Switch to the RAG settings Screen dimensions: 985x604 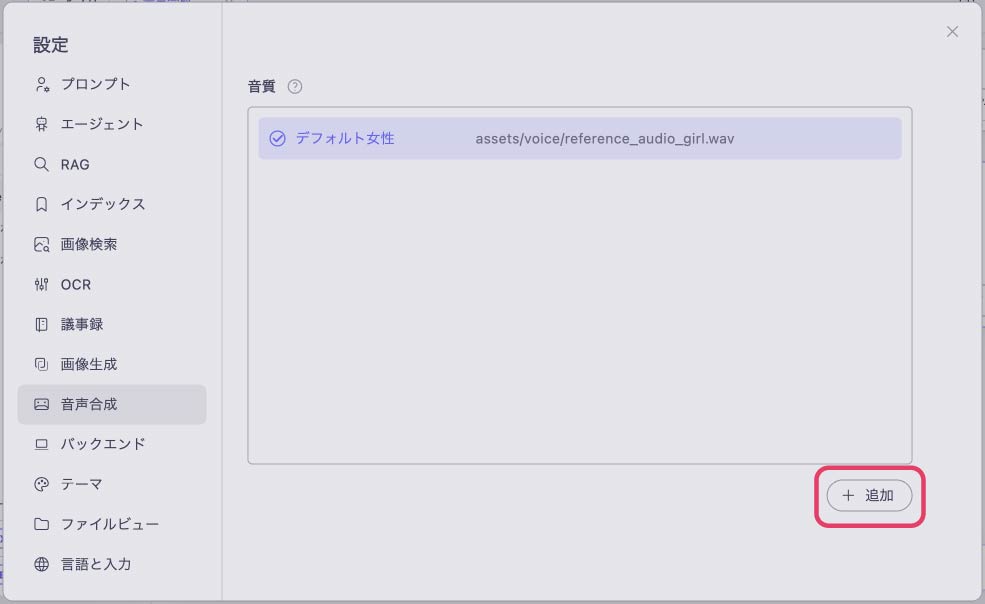click(112, 165)
